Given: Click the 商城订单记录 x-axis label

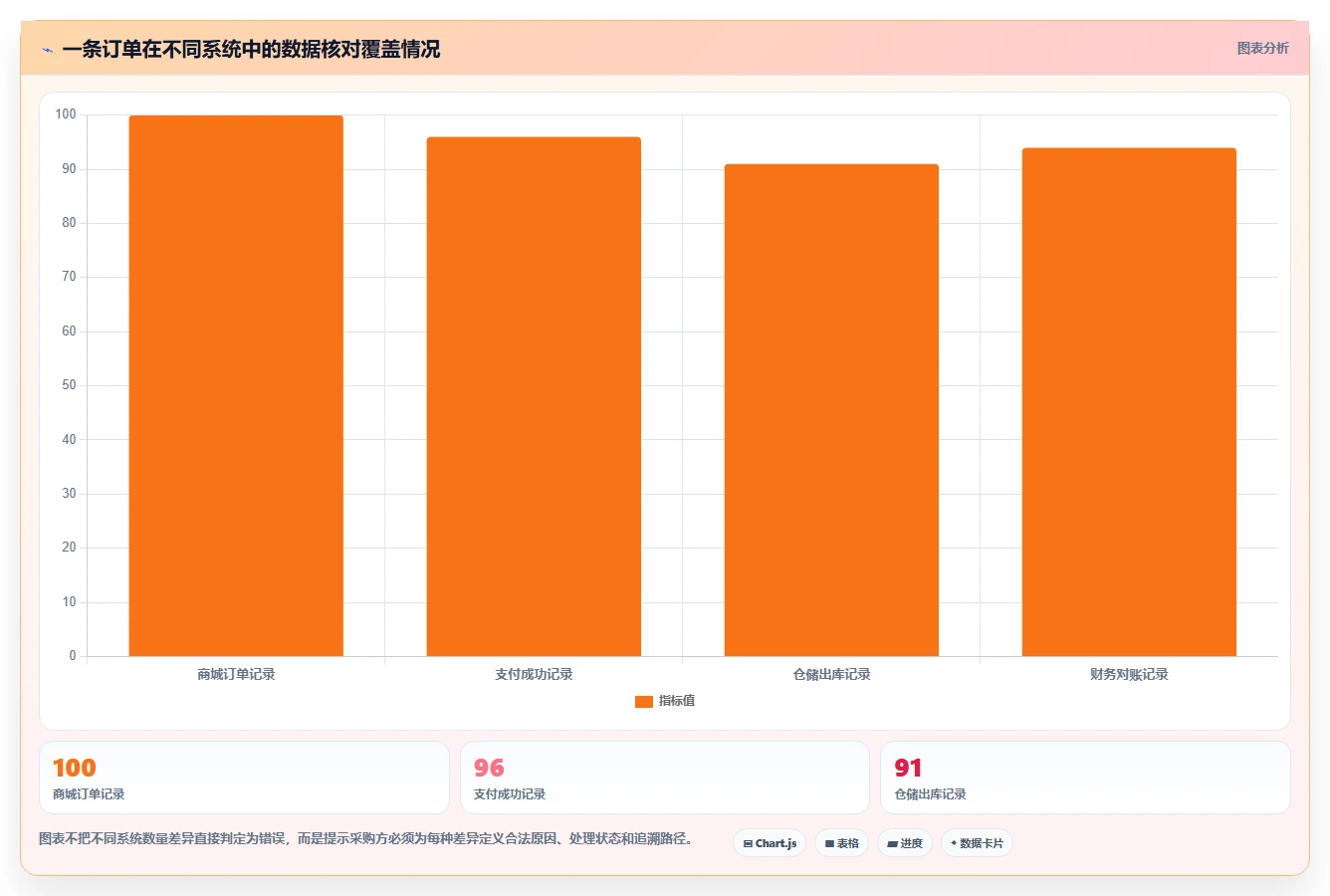Looking at the screenshot, I should tap(236, 675).
